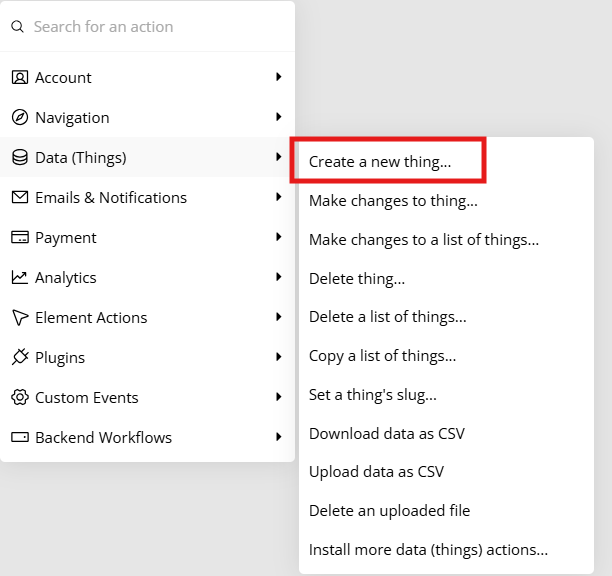Click the Navigation compass icon

20,117
